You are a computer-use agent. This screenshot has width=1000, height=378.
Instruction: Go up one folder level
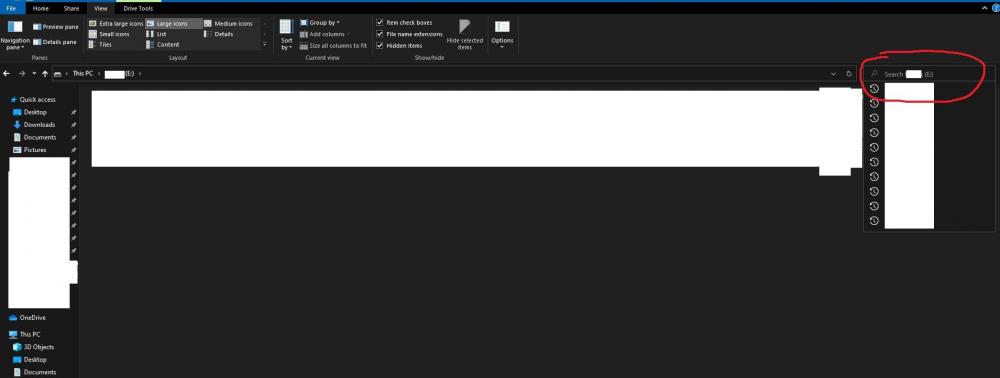coord(45,74)
